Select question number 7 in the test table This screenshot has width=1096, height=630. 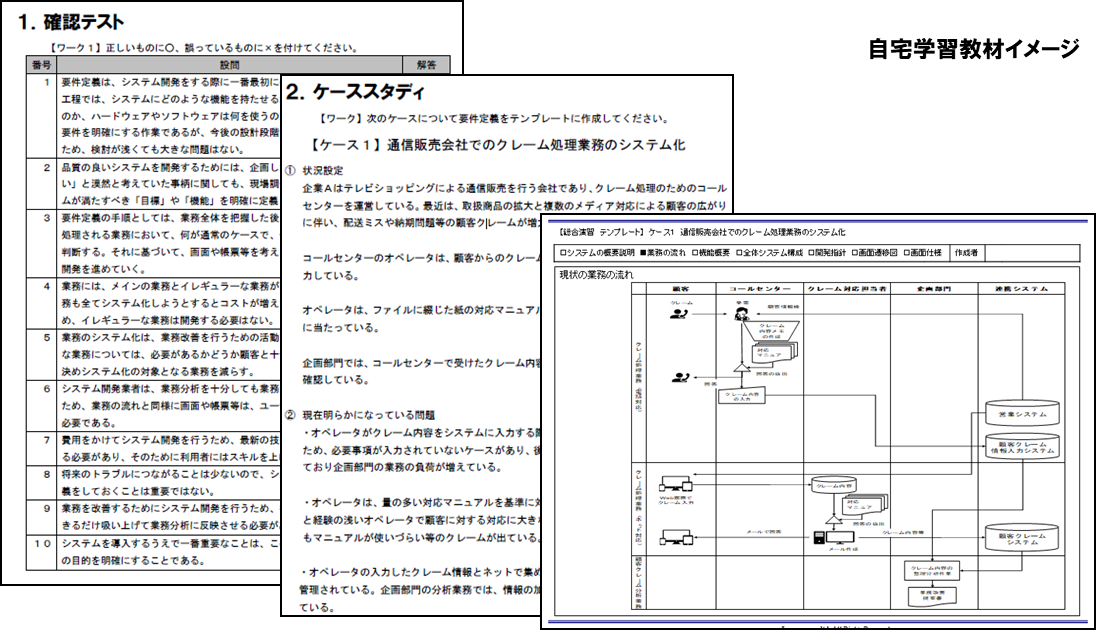(47, 440)
